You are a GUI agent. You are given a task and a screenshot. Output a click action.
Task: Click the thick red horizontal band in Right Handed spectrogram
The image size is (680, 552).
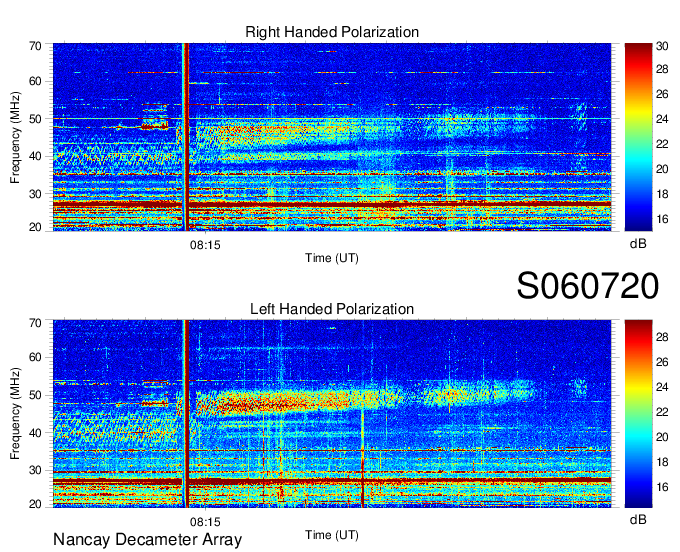click(332, 203)
